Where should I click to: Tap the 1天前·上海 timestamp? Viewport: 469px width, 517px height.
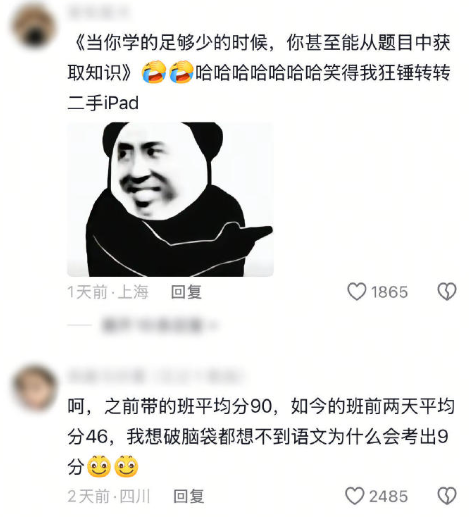108,292
